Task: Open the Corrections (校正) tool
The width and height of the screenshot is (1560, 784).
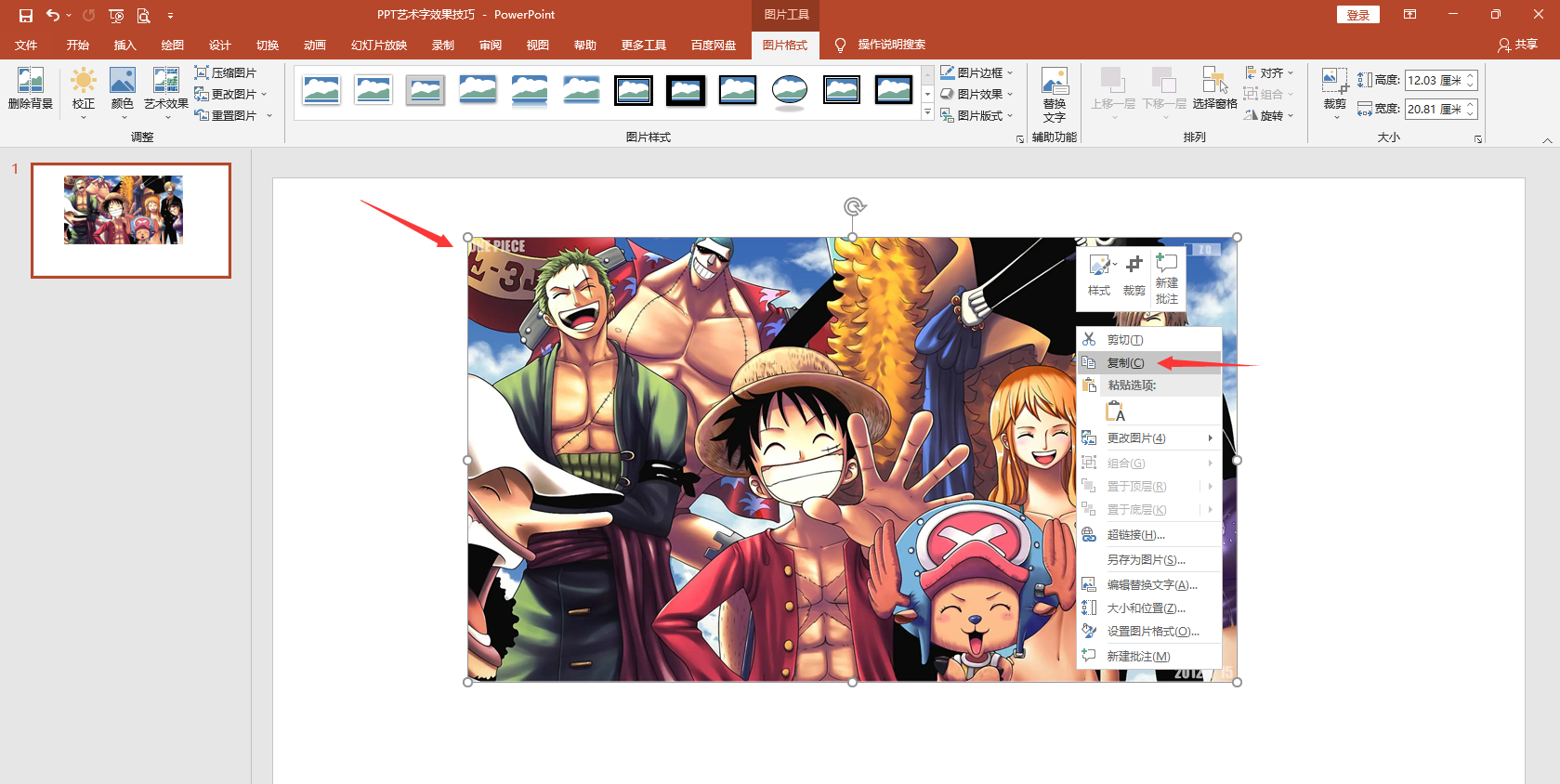Action: [x=84, y=93]
